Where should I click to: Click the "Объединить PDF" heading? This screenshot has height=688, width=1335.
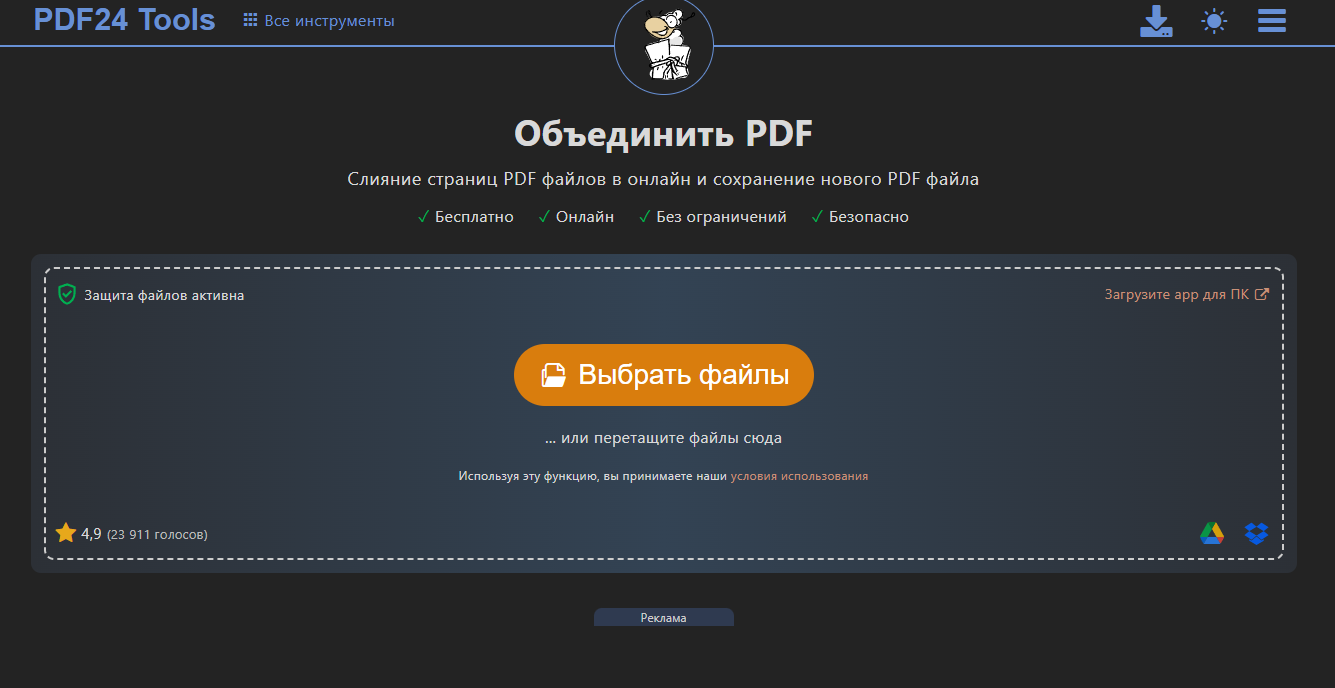coord(664,133)
